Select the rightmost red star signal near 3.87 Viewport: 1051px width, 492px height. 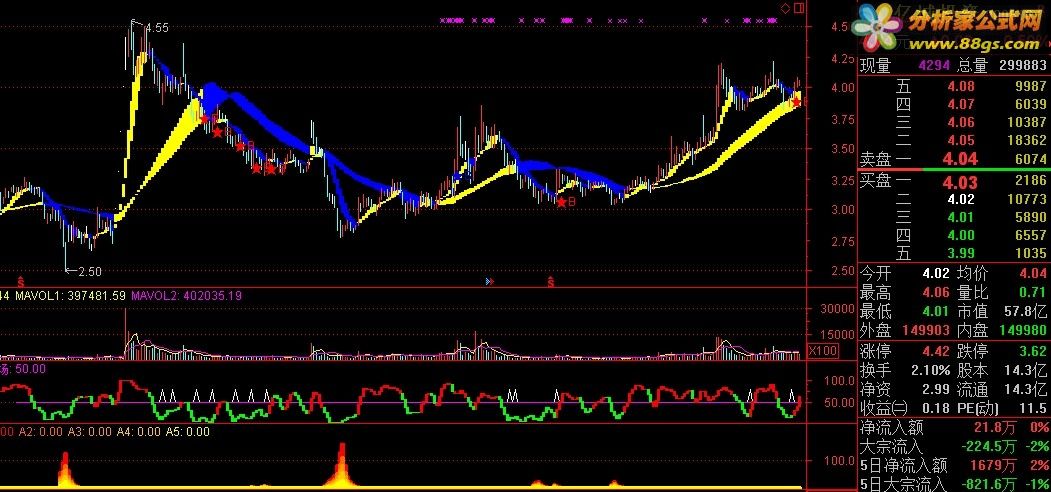[796, 102]
